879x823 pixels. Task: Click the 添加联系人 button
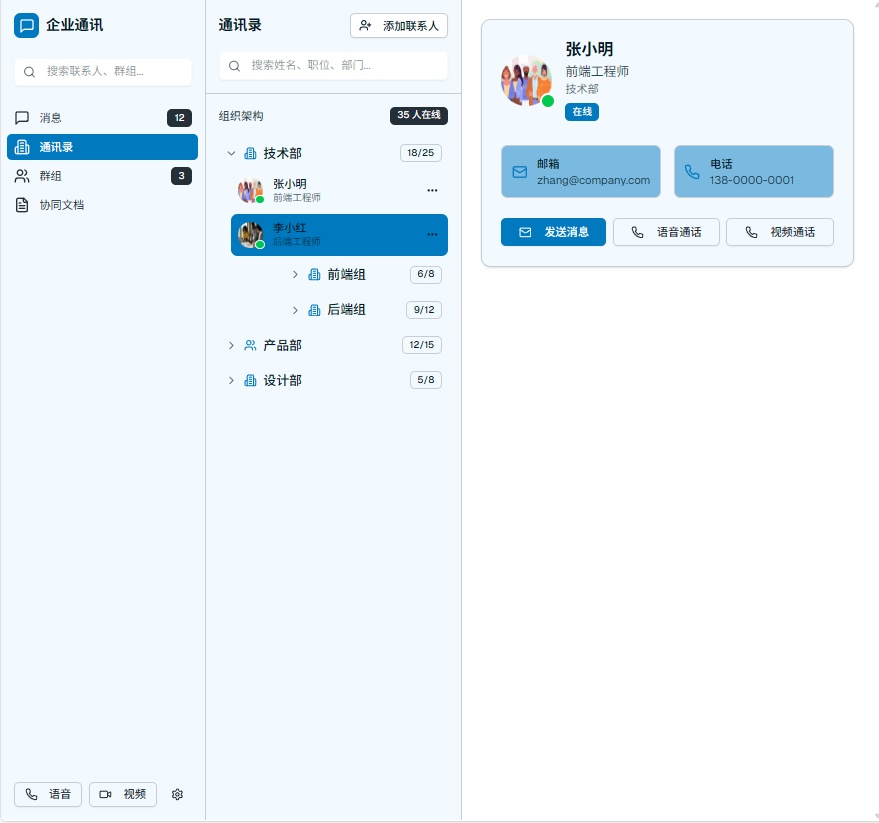399,25
